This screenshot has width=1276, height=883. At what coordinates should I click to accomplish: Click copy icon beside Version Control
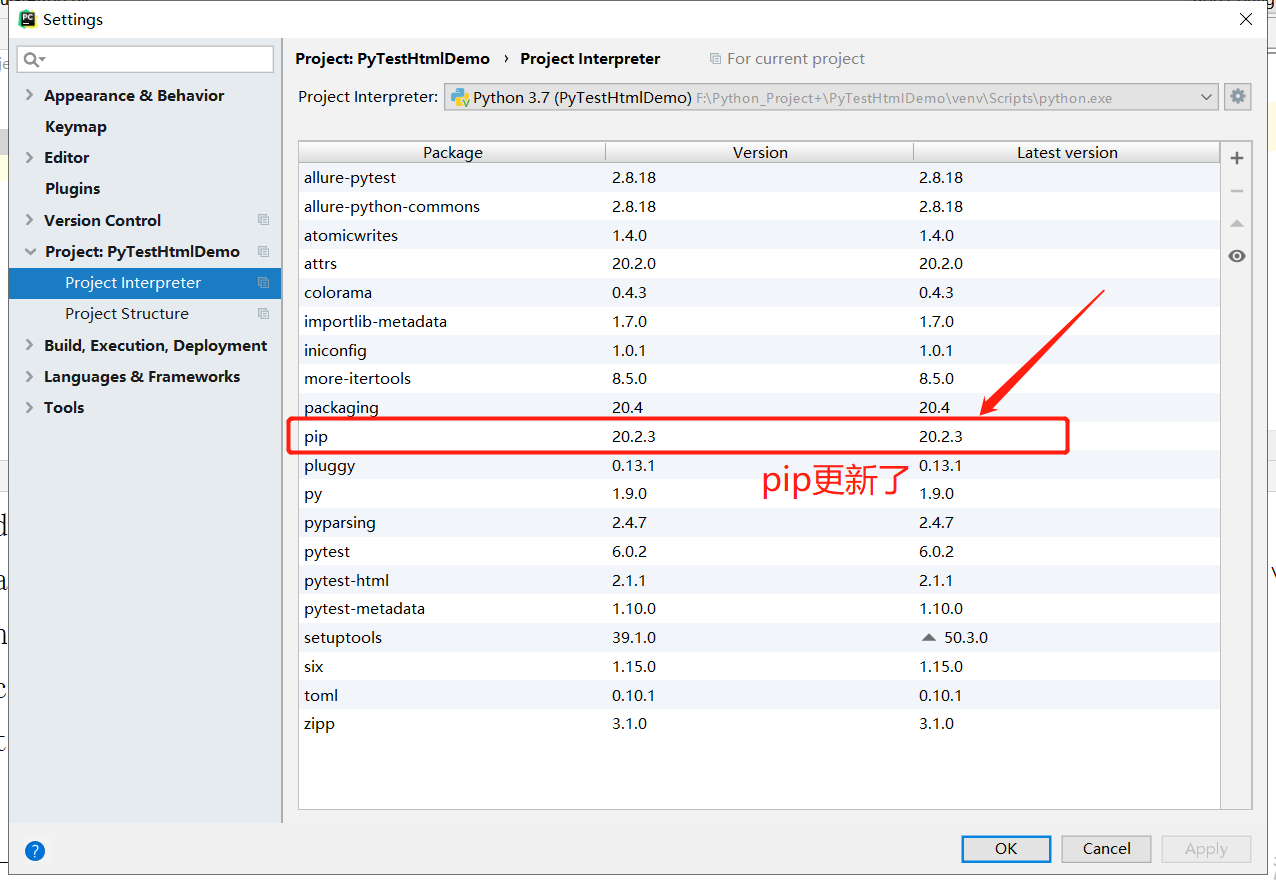click(263, 220)
